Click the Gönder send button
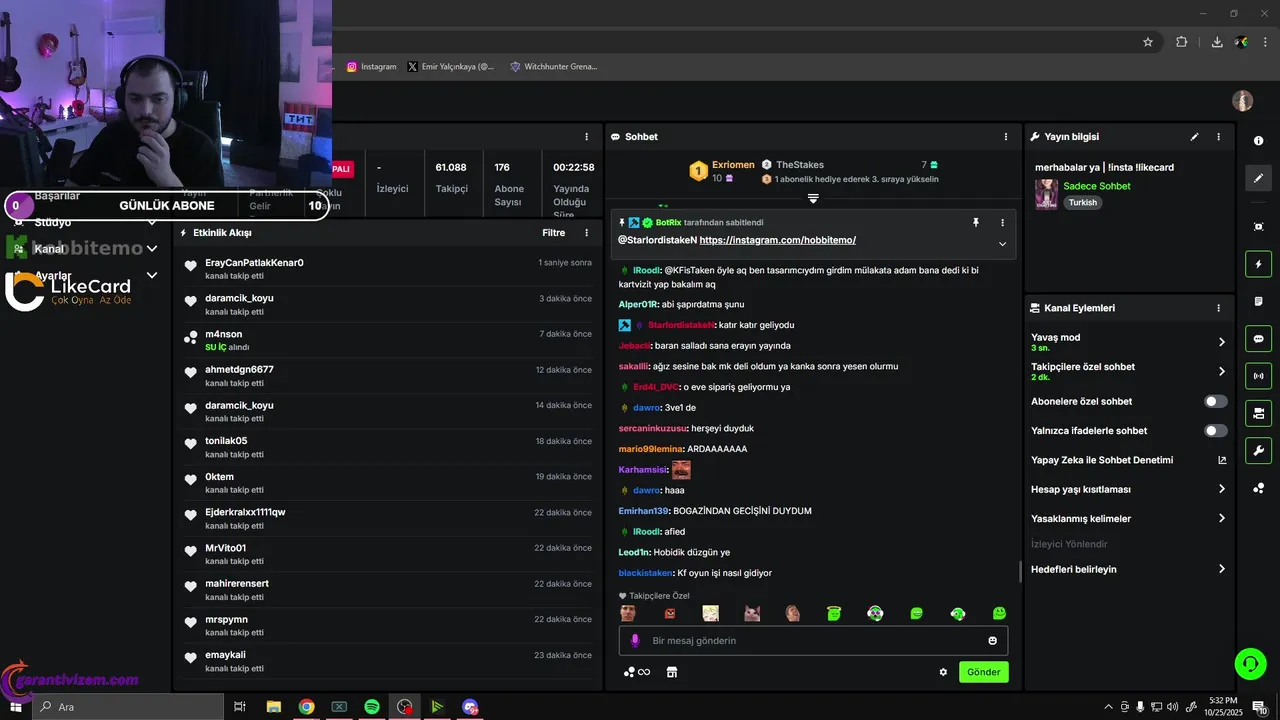This screenshot has width=1280, height=720. (983, 672)
